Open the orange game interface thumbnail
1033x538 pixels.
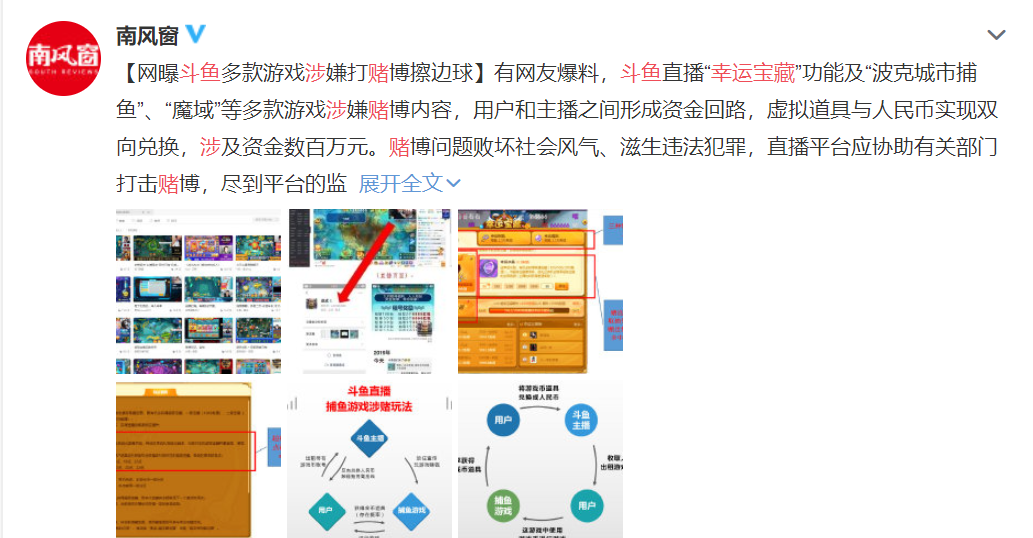(541, 292)
